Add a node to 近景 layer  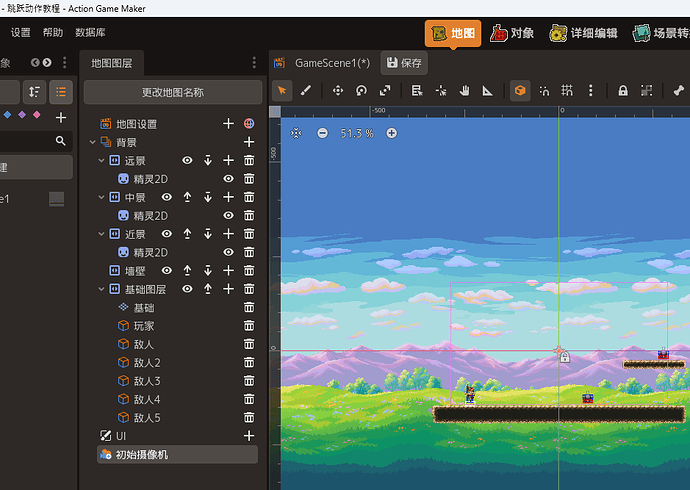(x=228, y=234)
